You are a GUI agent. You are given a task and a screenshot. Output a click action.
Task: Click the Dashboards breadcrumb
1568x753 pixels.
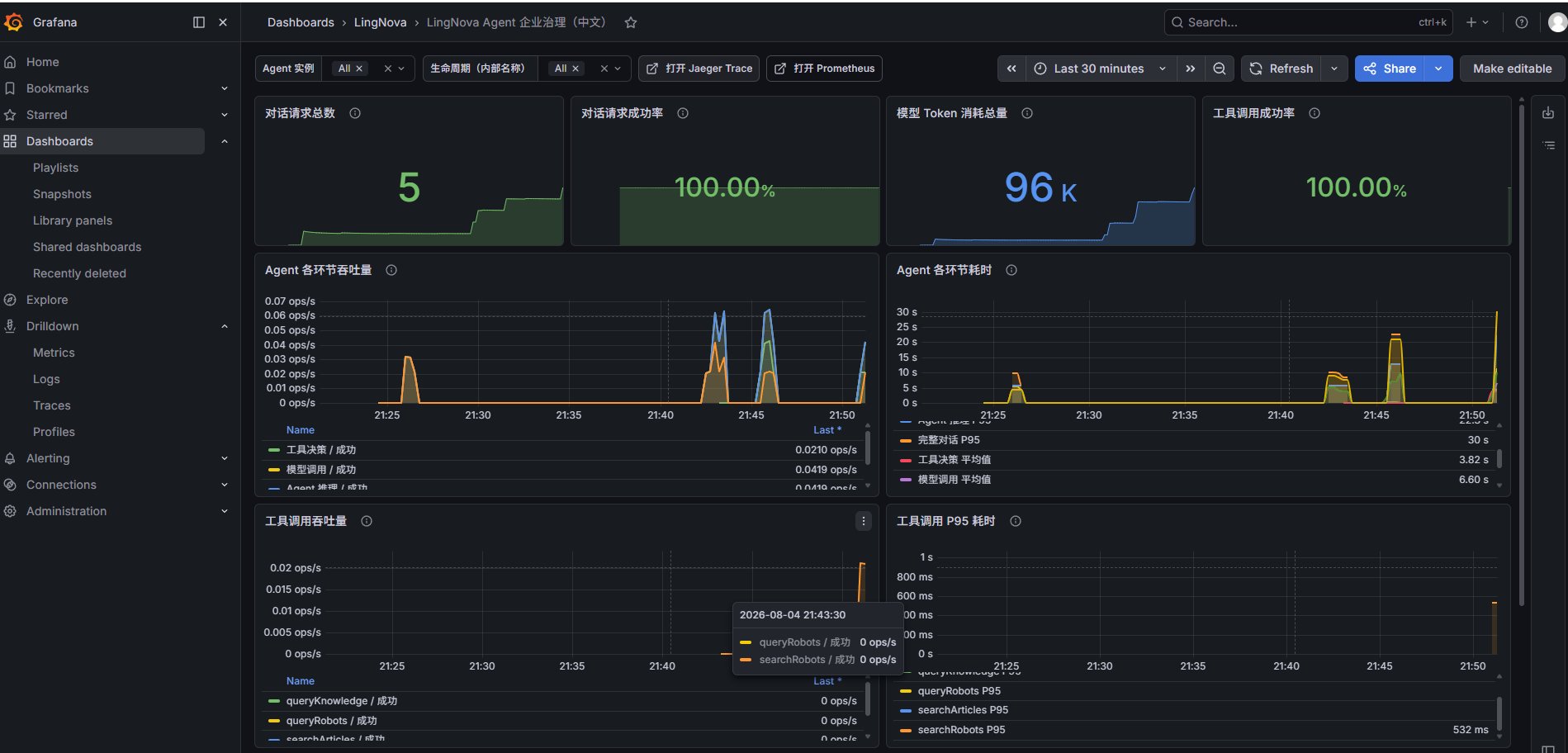point(301,22)
